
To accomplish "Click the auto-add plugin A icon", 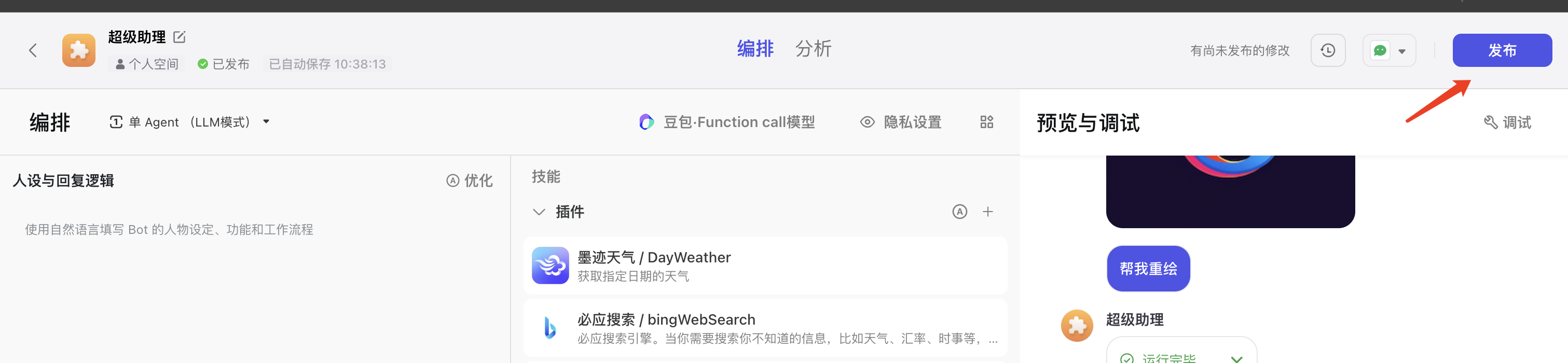I will click(x=959, y=212).
